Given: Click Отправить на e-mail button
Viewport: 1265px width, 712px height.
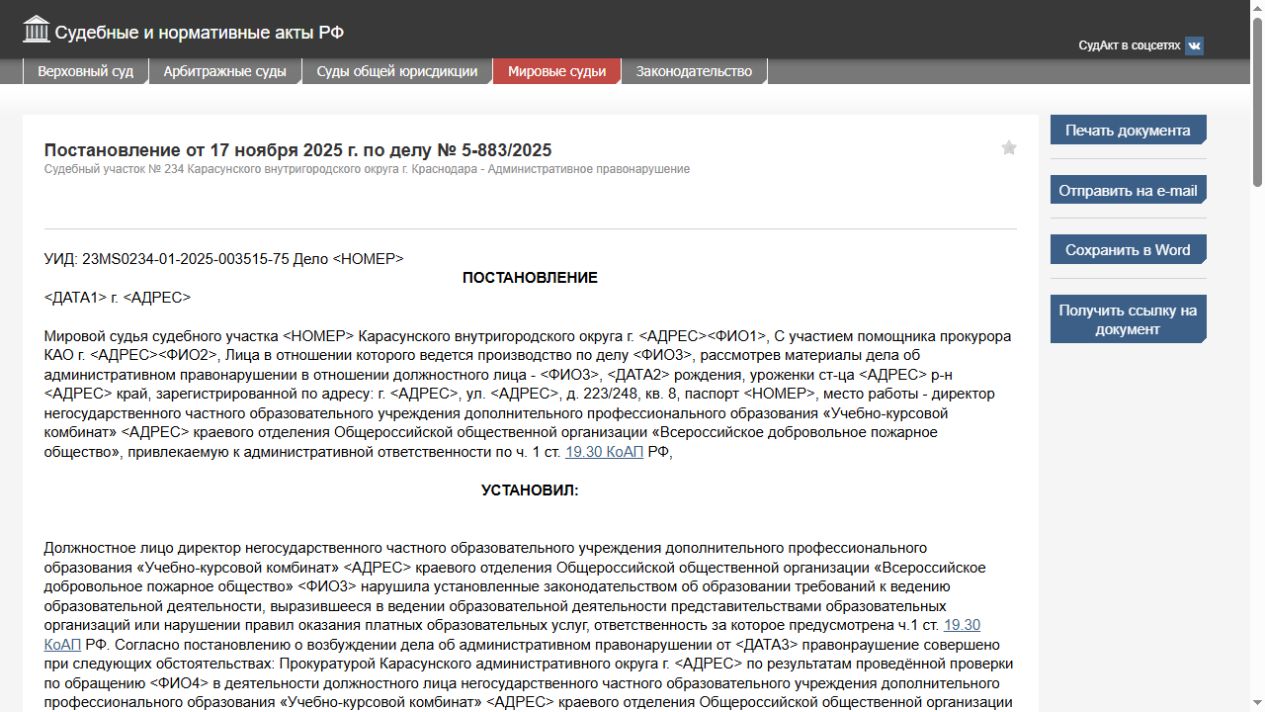Looking at the screenshot, I should click(1128, 190).
